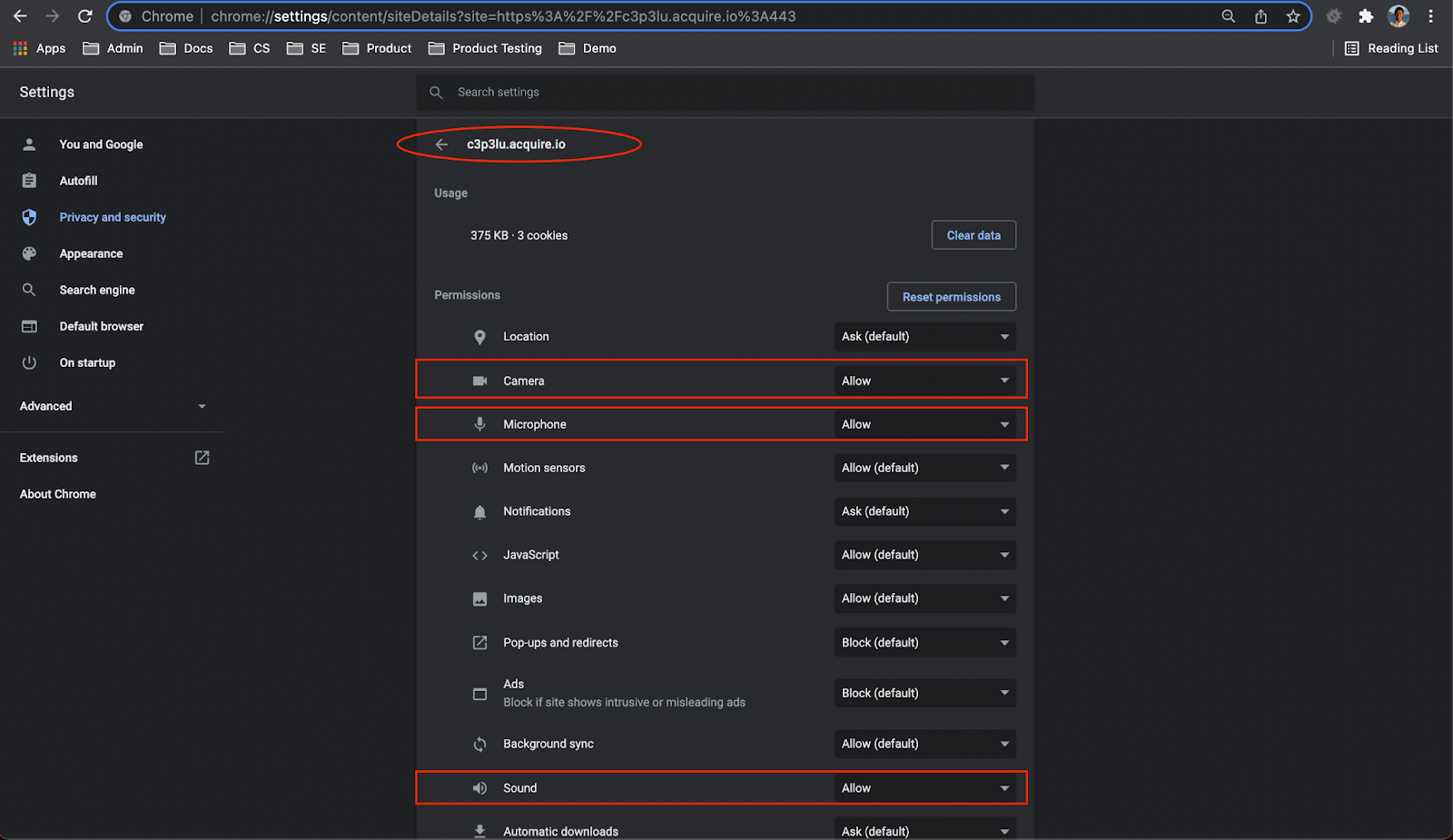Screen dimensions: 1453x840
Task: Open the Demo bookmarks folder
Action: (x=588, y=48)
